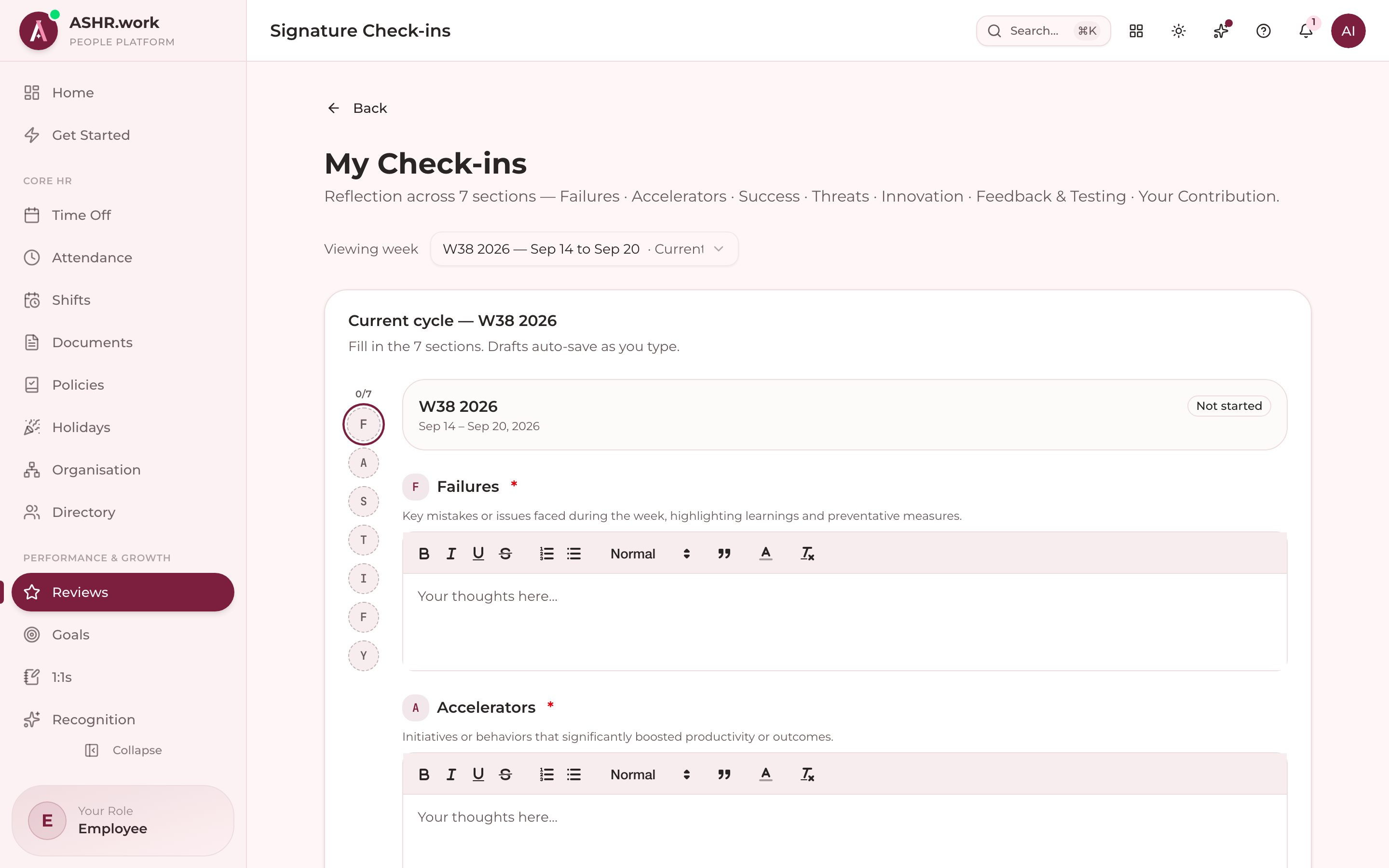Open Normal heading dropdown in Accelerators editor
Viewport: 1389px width, 868px height.
coord(650,774)
